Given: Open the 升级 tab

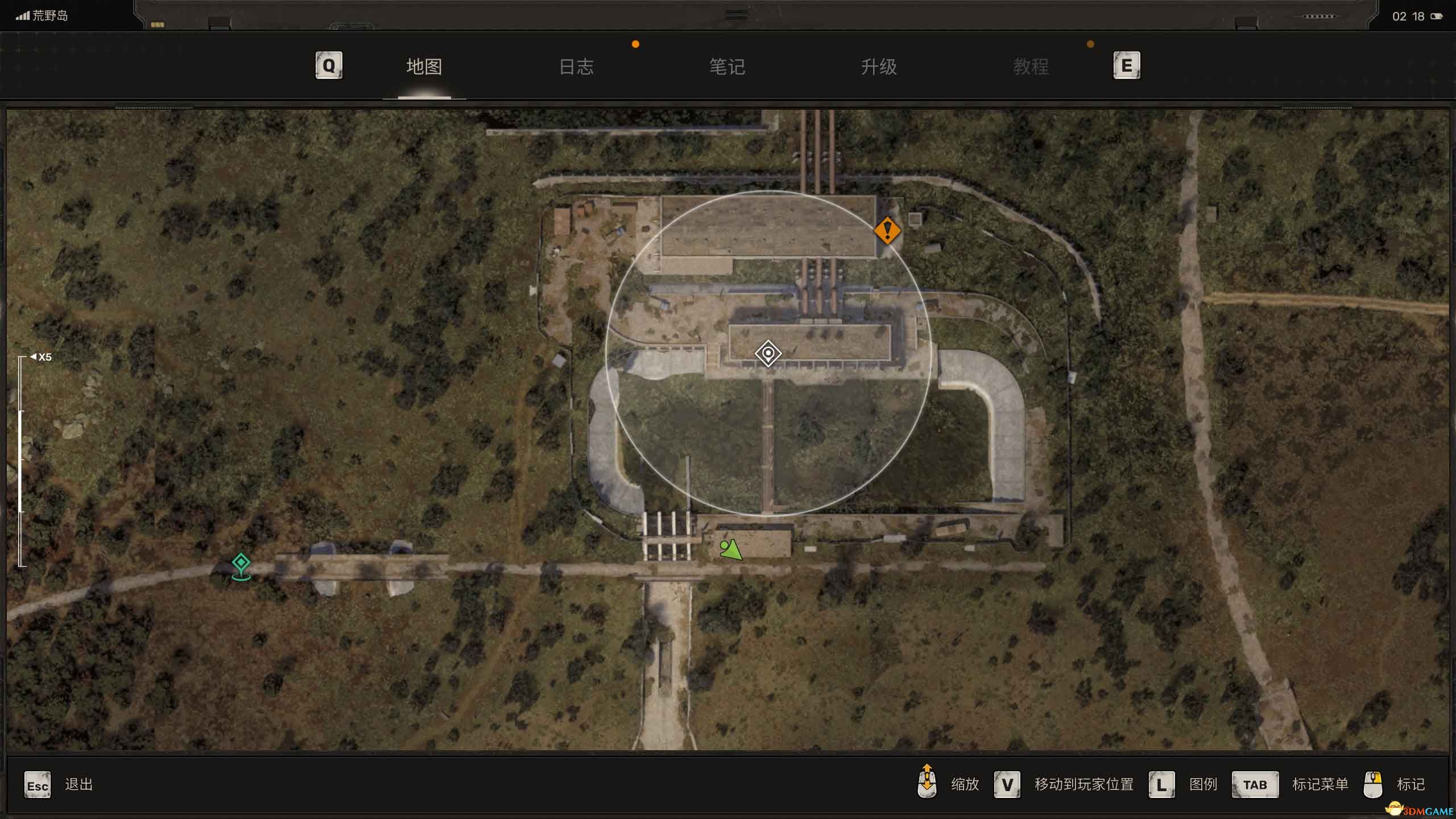Looking at the screenshot, I should (879, 67).
